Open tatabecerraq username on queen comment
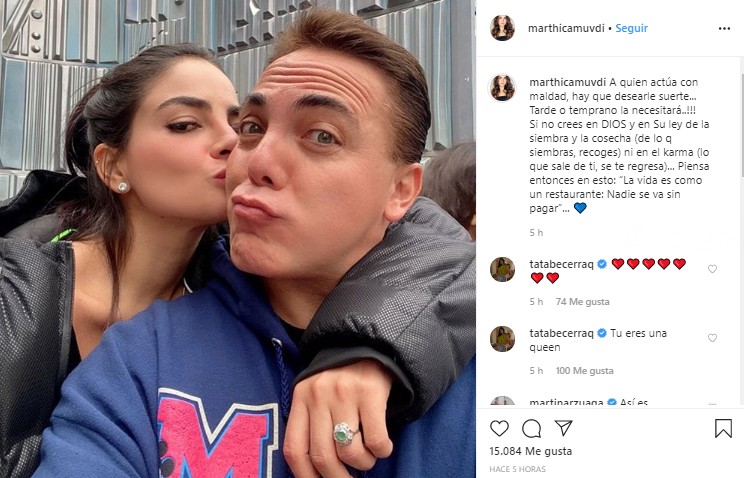 561,333
